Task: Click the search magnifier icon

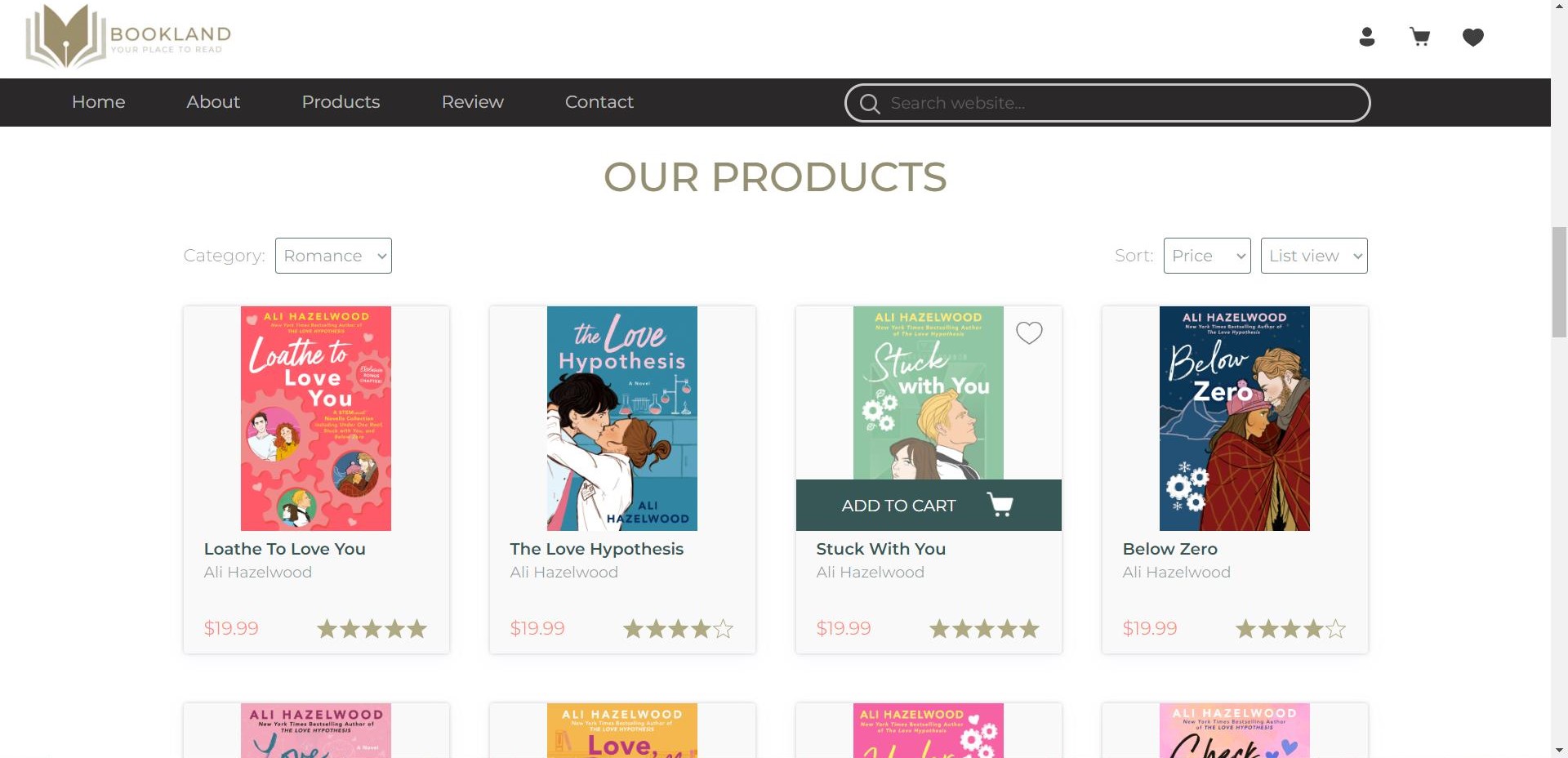Action: pos(870,104)
